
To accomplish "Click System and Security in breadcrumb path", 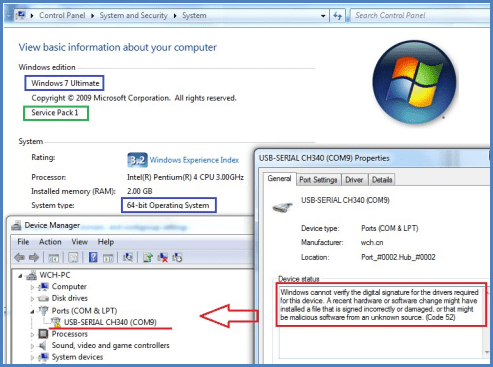I will [133, 15].
